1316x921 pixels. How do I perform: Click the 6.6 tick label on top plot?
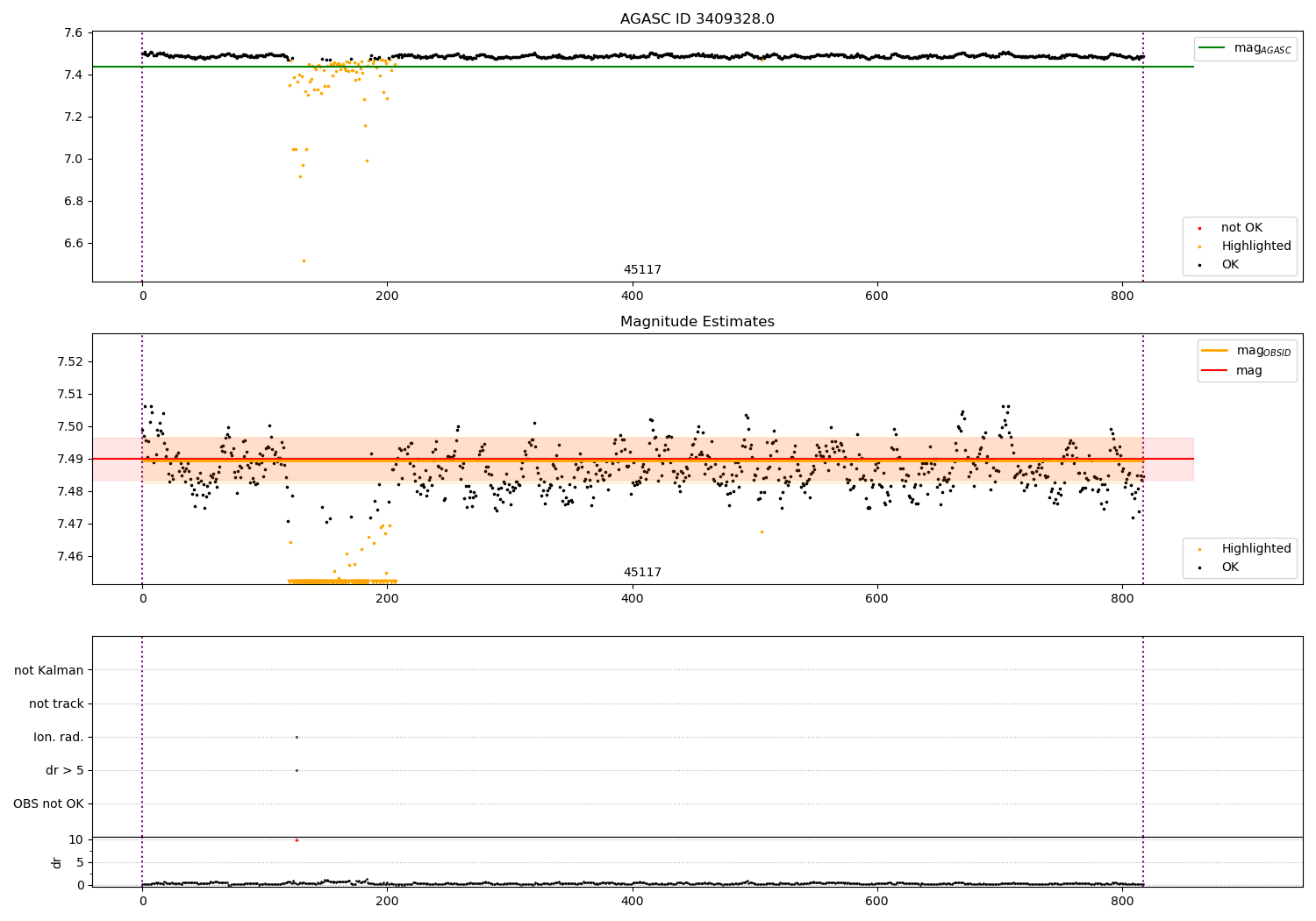(74, 244)
